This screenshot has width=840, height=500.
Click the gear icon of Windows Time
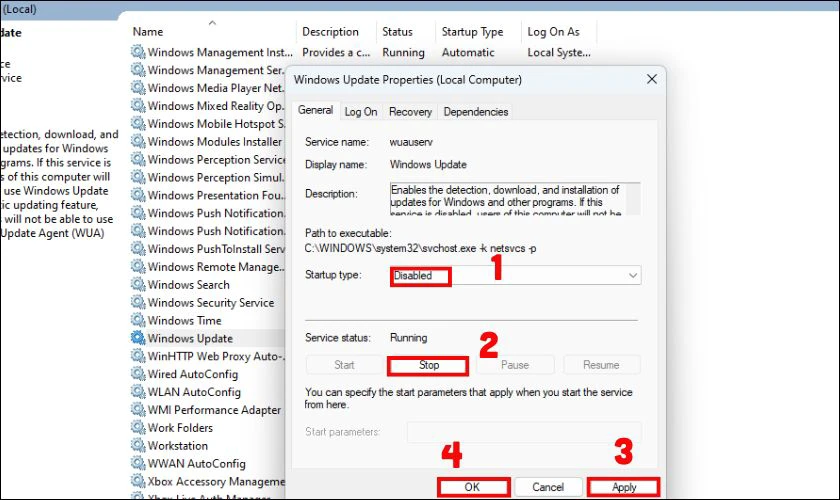tap(138, 320)
